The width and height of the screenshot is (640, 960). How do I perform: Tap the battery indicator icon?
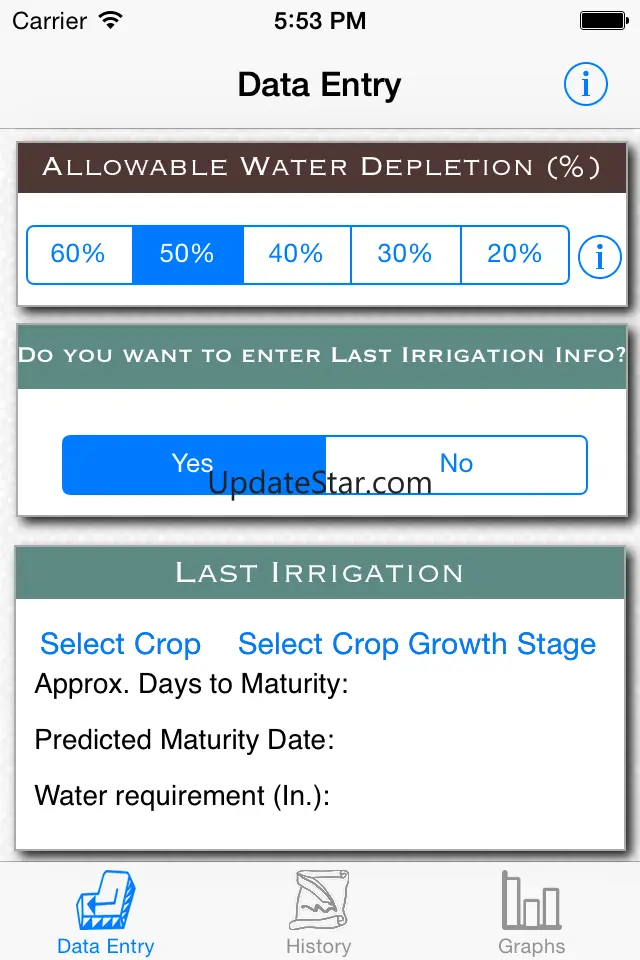pyautogui.click(x=603, y=19)
